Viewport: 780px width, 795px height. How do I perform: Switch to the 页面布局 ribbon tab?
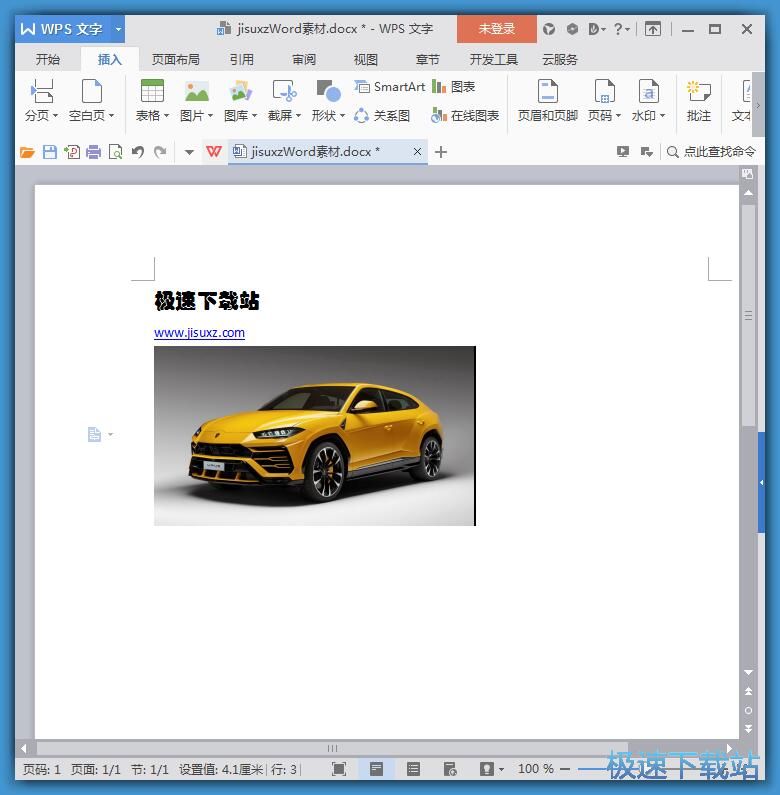(175, 60)
